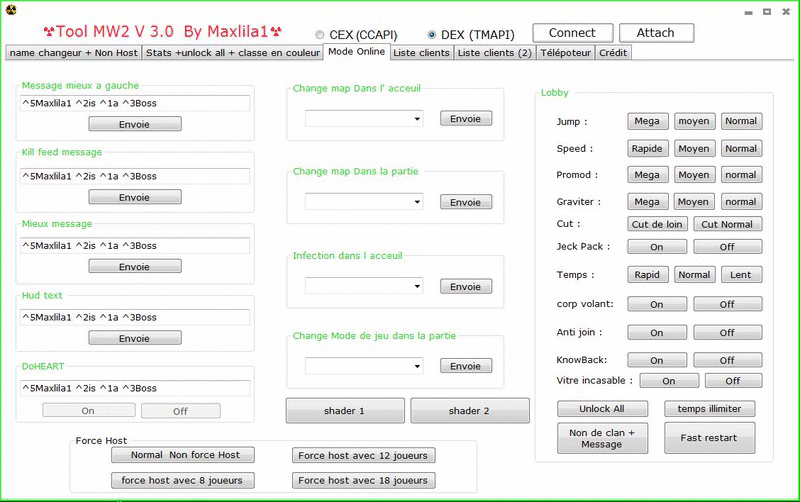800x502 pixels.
Task: Set Jump to Normal
Action: pyautogui.click(x=741, y=121)
